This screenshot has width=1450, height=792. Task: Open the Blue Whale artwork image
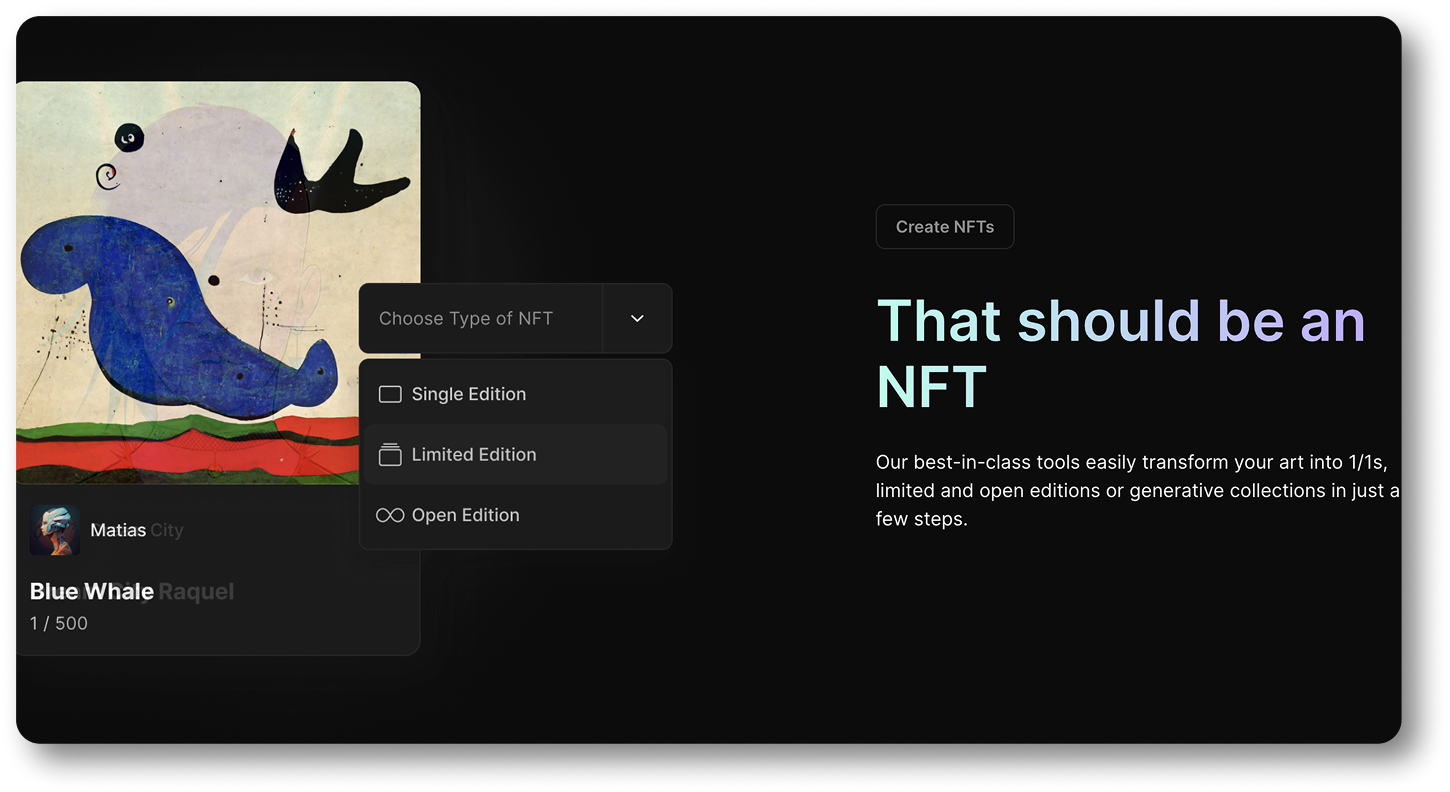[x=218, y=283]
